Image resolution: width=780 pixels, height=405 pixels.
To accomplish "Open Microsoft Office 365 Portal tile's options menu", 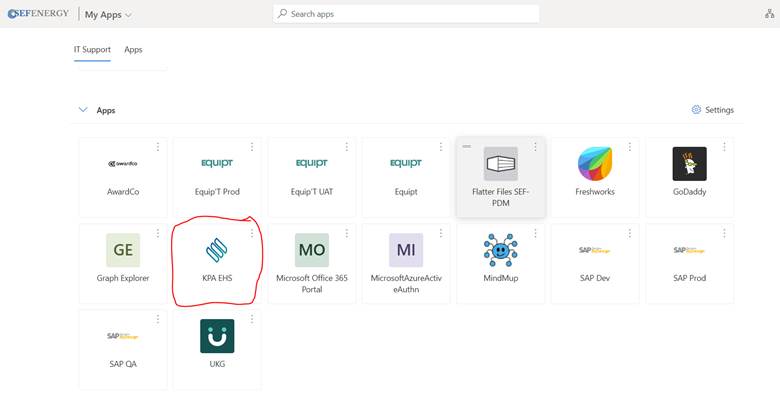I will tap(346, 233).
